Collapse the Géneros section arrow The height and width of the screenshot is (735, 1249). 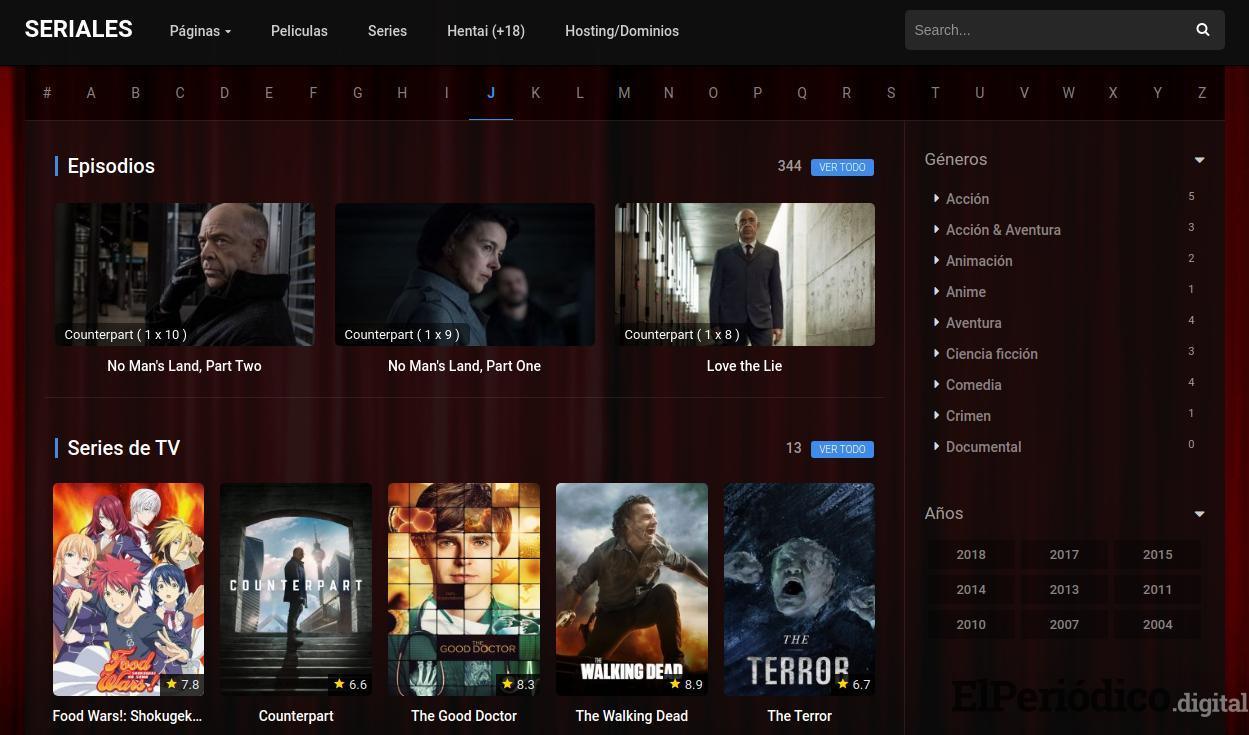(x=1199, y=160)
